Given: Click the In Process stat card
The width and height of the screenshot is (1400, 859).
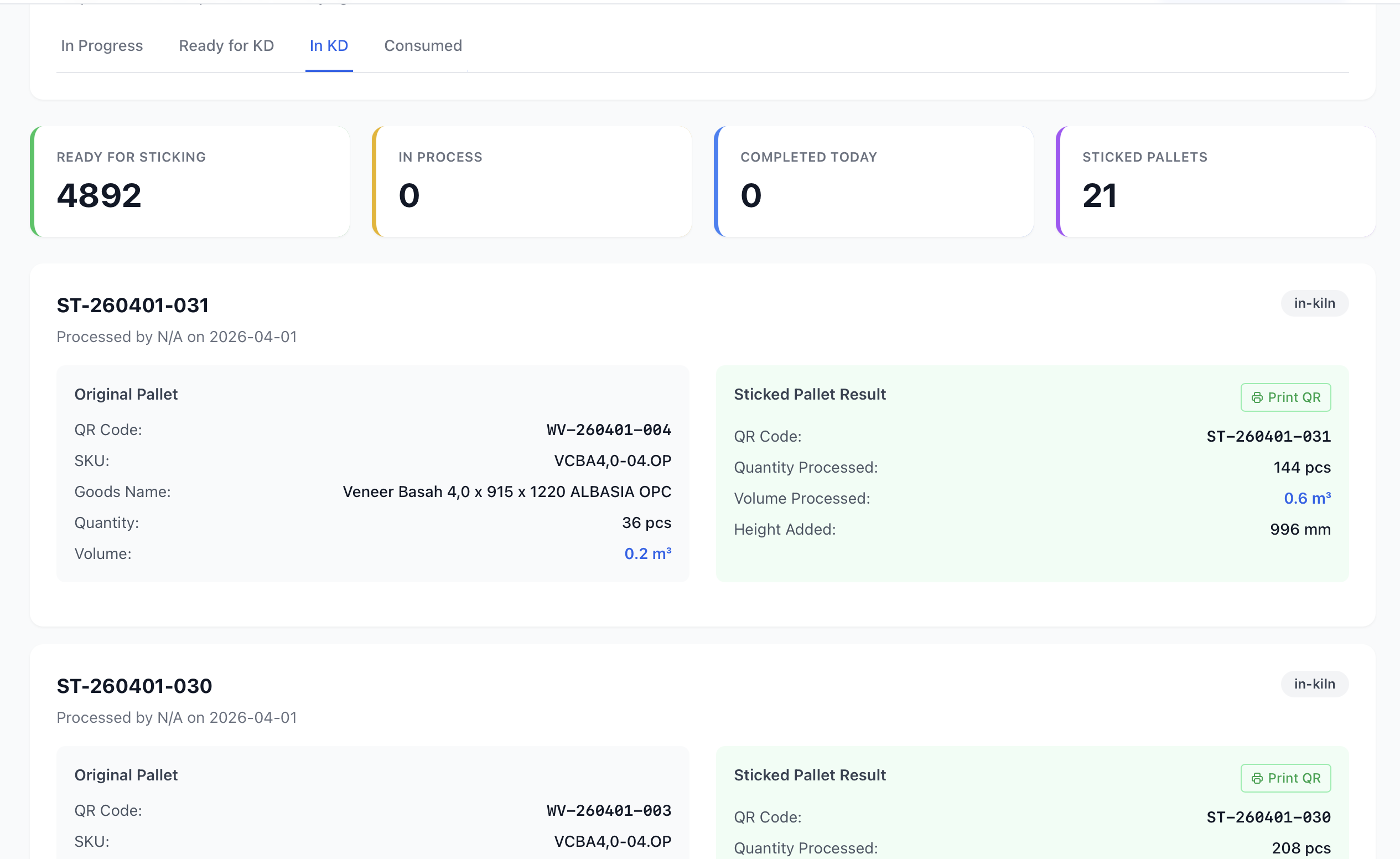Looking at the screenshot, I should pos(532,182).
